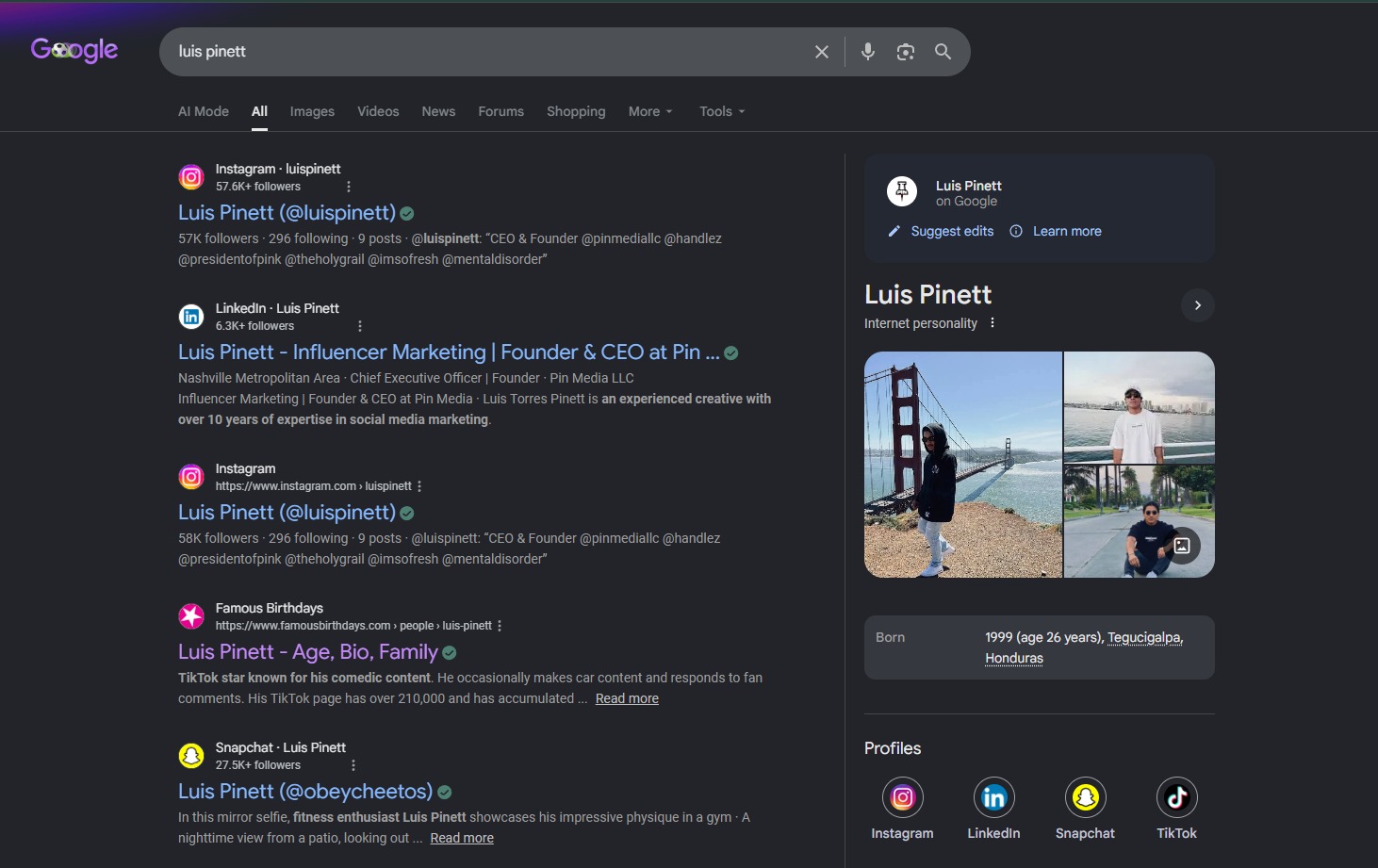The image size is (1378, 868).
Task: Open options menu beside 6.3K+ followers
Action: click(x=360, y=326)
